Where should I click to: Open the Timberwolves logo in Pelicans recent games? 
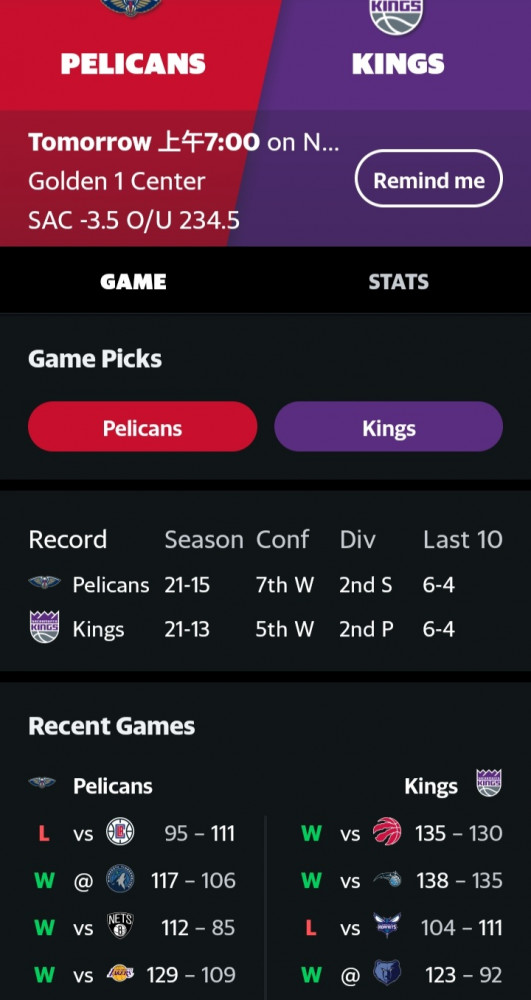click(120, 879)
